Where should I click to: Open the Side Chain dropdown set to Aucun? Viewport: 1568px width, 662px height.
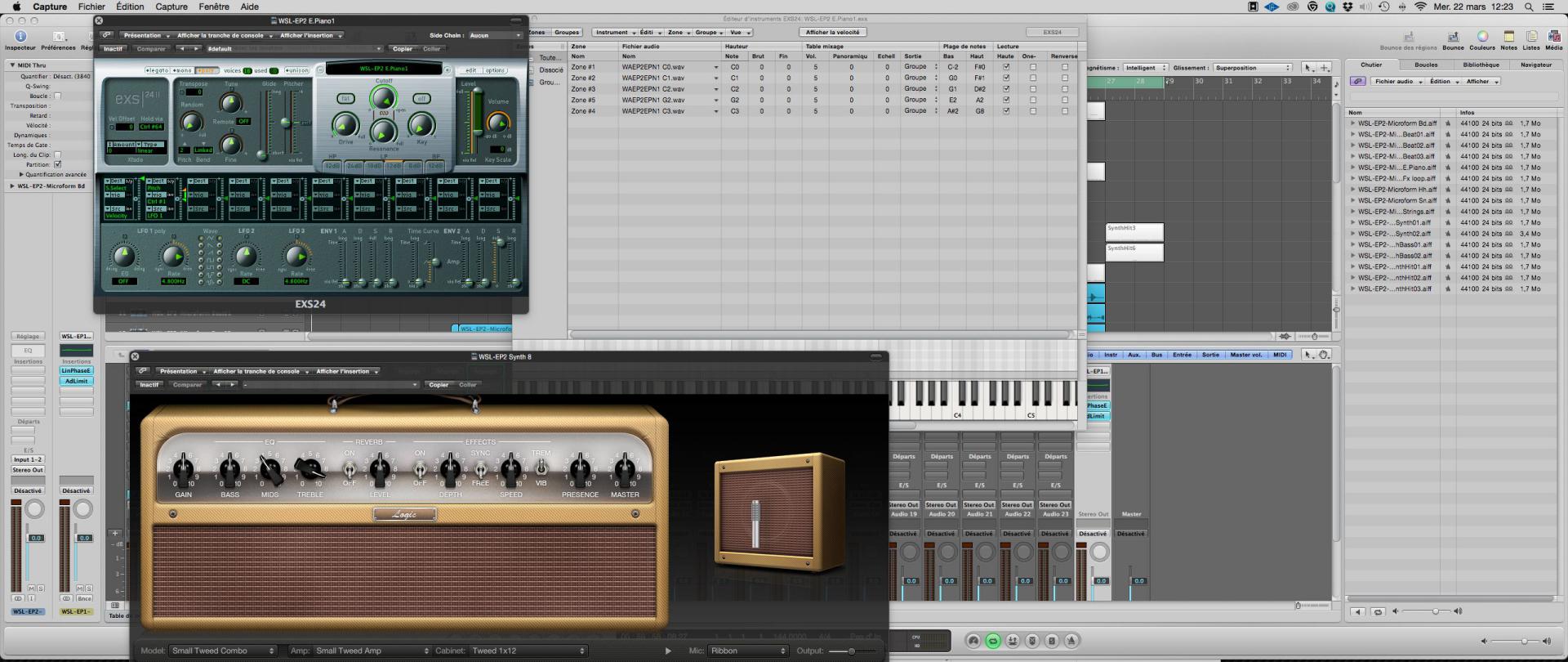coord(495,36)
